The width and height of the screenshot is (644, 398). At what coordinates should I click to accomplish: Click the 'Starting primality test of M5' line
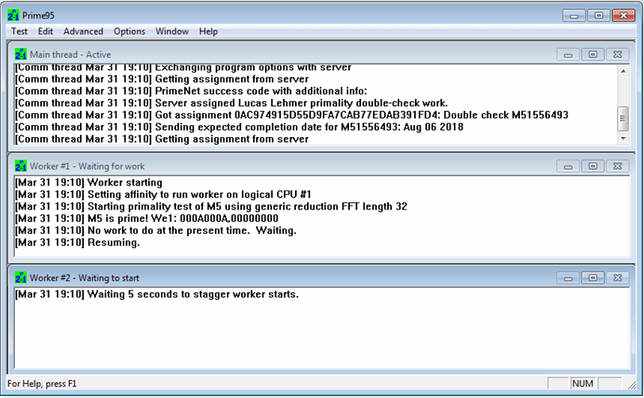[x=211, y=206]
